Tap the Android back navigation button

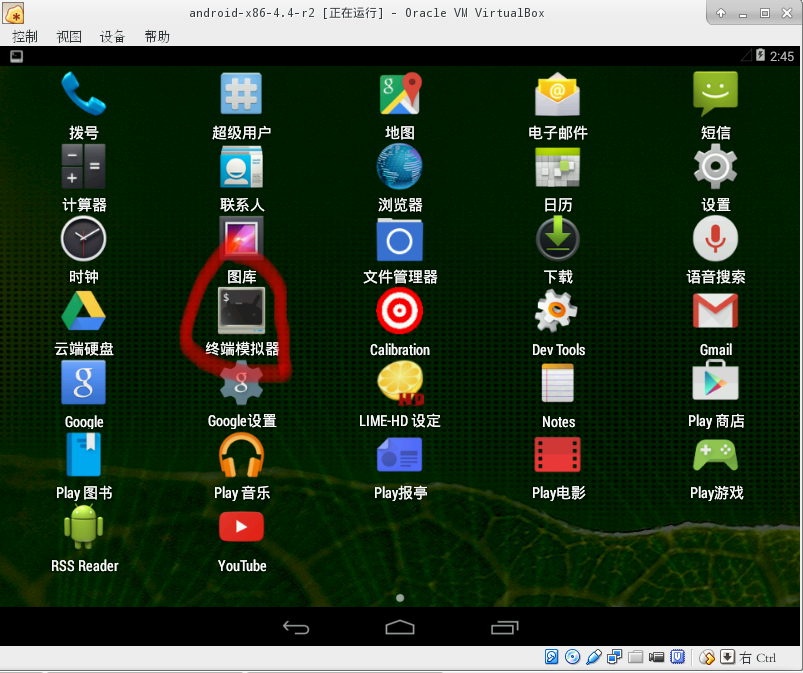(x=296, y=627)
